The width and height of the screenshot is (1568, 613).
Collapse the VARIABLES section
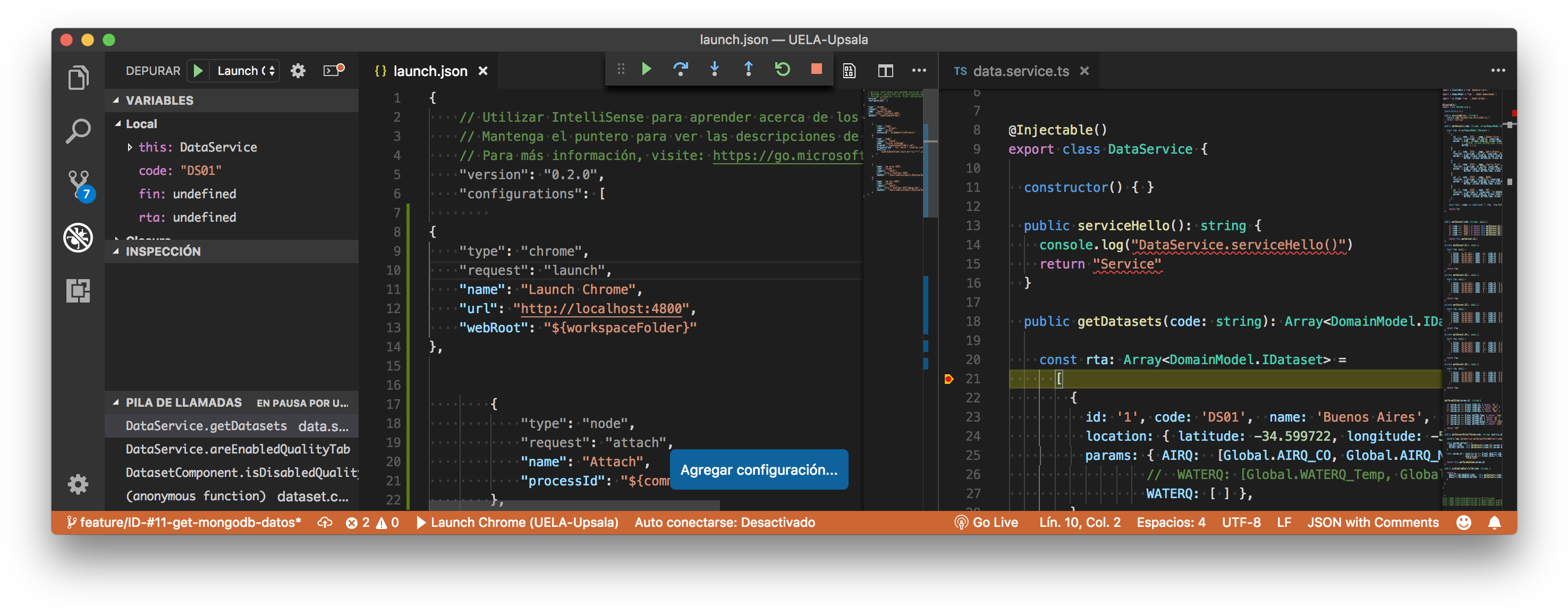coord(231,100)
